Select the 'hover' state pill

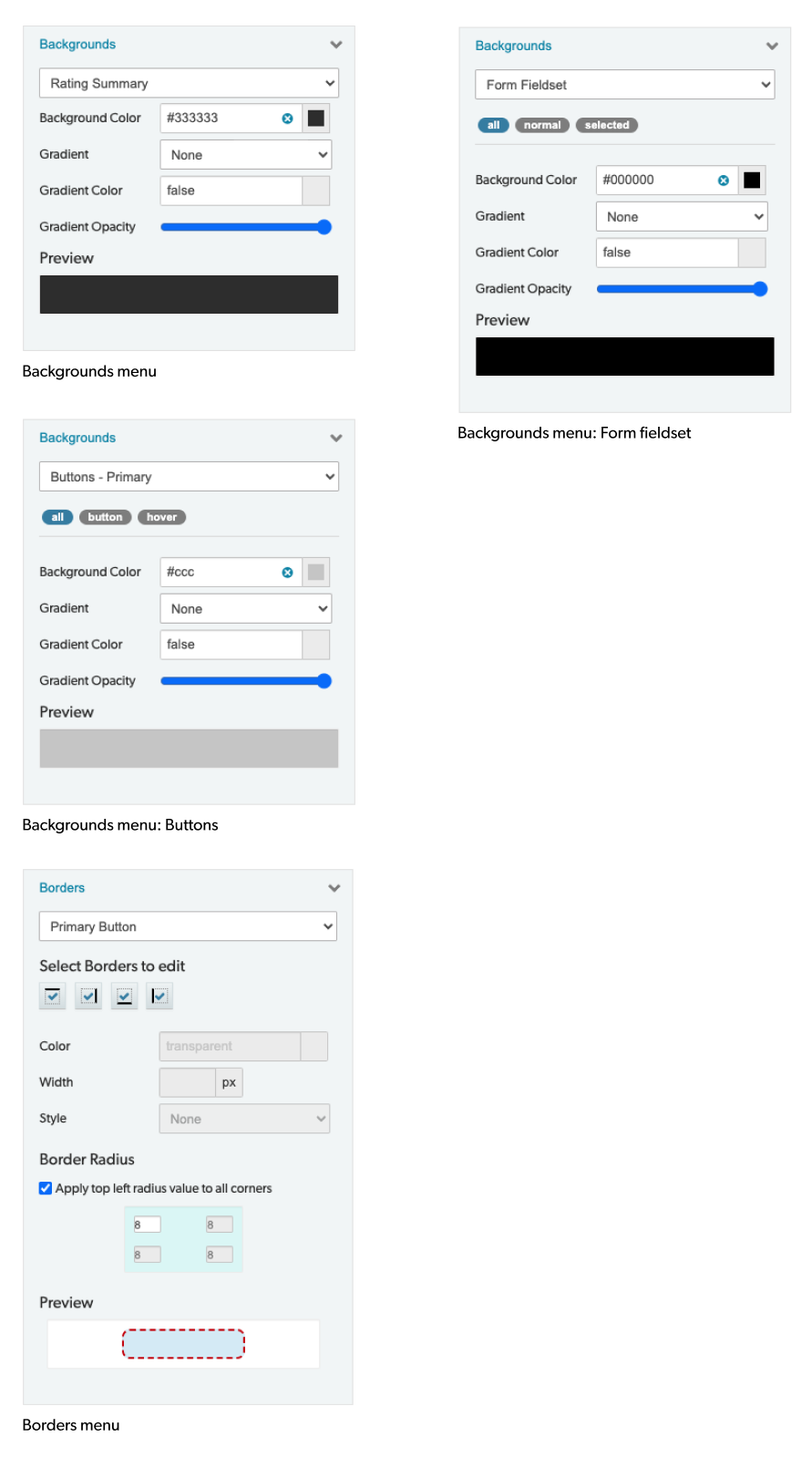point(161,518)
